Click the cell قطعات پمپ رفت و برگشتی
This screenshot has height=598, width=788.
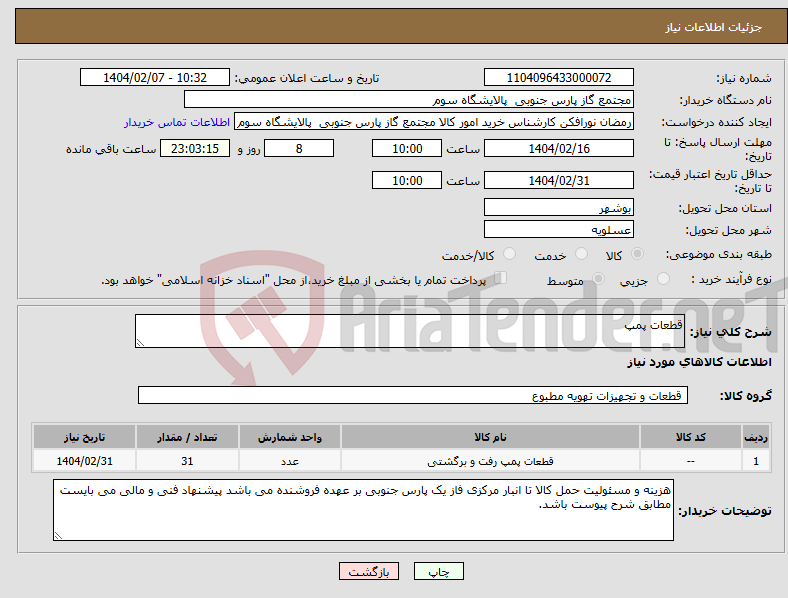(490, 461)
